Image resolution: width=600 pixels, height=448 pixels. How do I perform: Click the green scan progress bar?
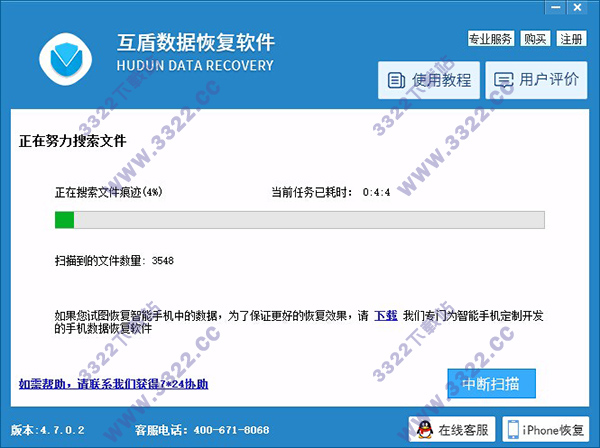click(300, 220)
